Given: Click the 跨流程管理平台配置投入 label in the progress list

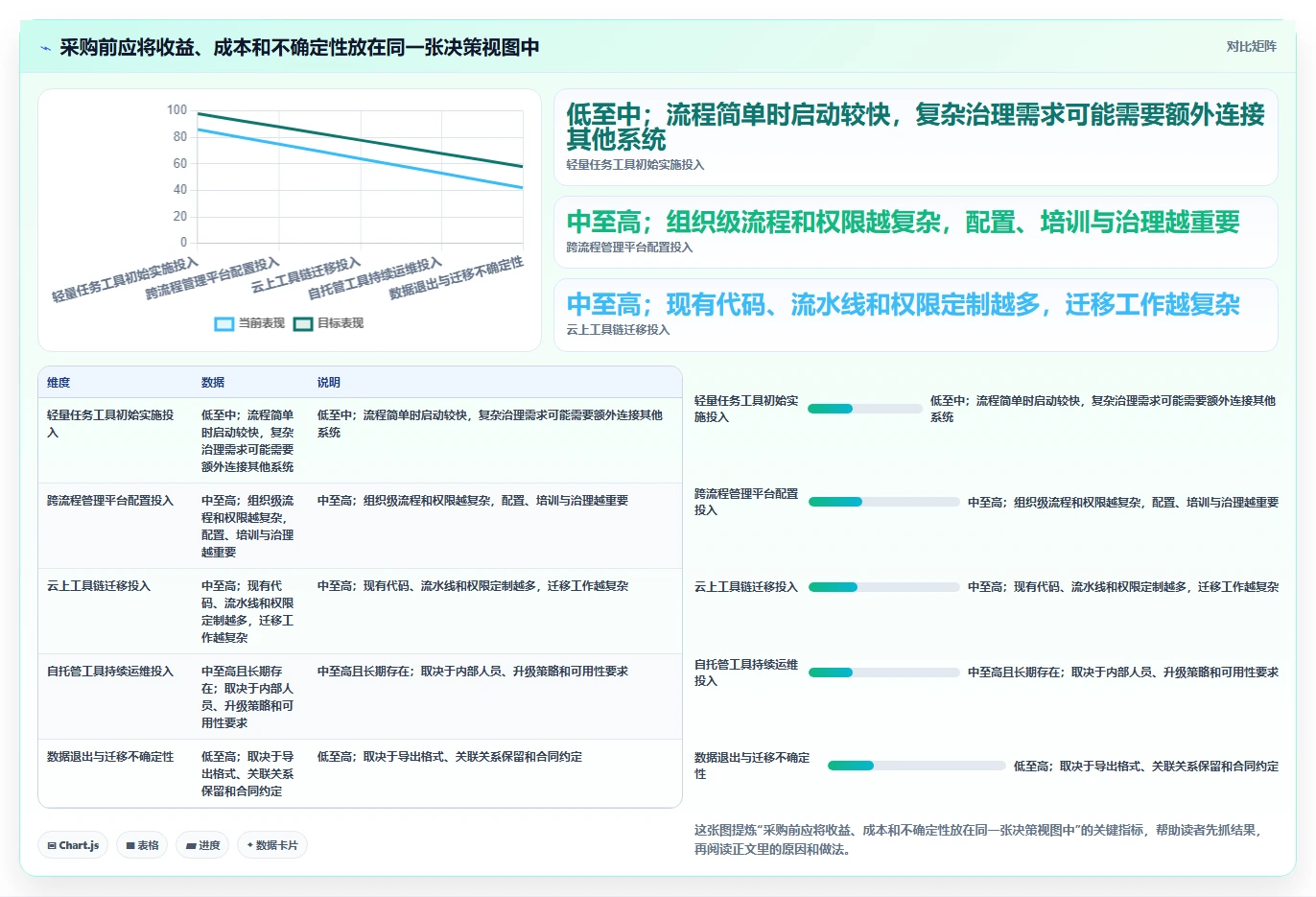Looking at the screenshot, I should point(746,502).
